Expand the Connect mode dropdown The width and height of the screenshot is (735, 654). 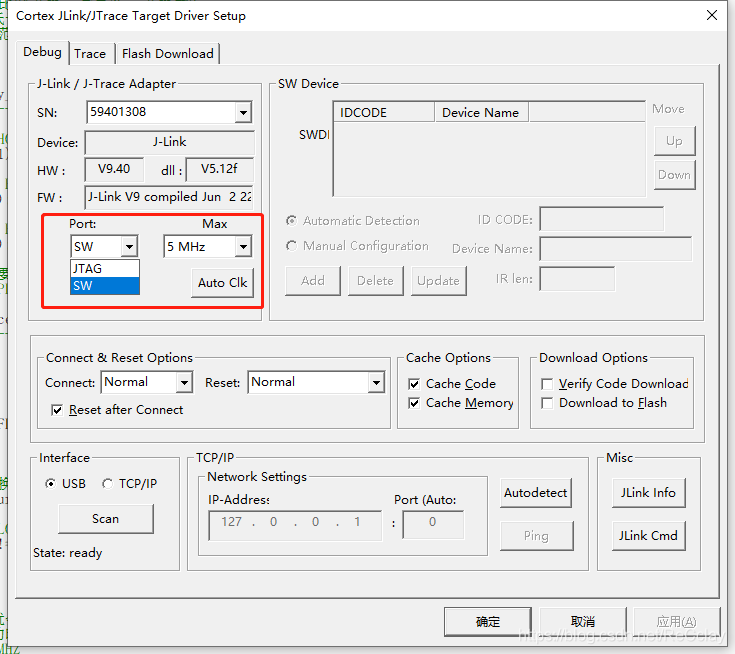click(x=184, y=382)
